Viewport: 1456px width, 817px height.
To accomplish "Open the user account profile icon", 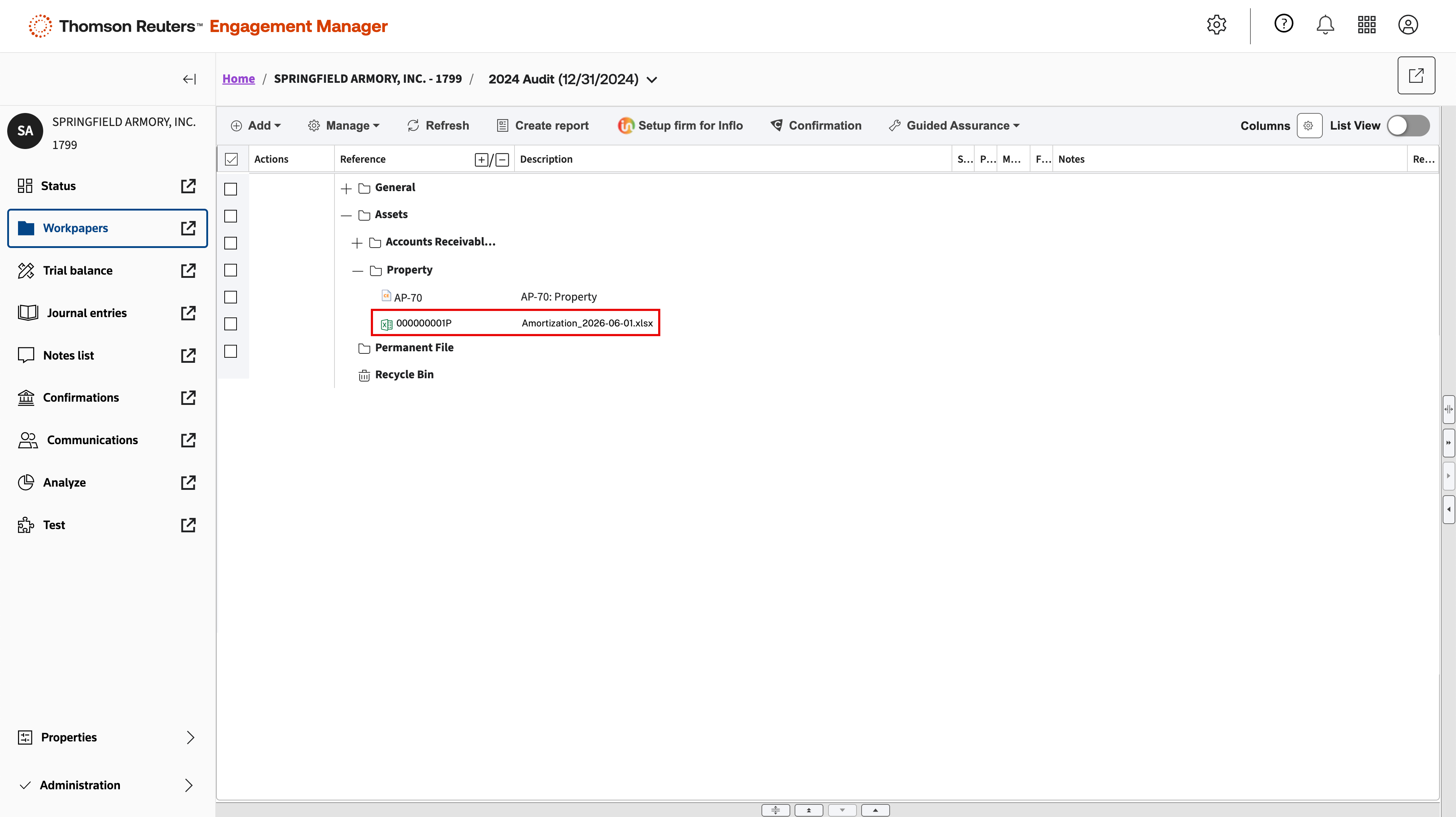I will click(1408, 25).
